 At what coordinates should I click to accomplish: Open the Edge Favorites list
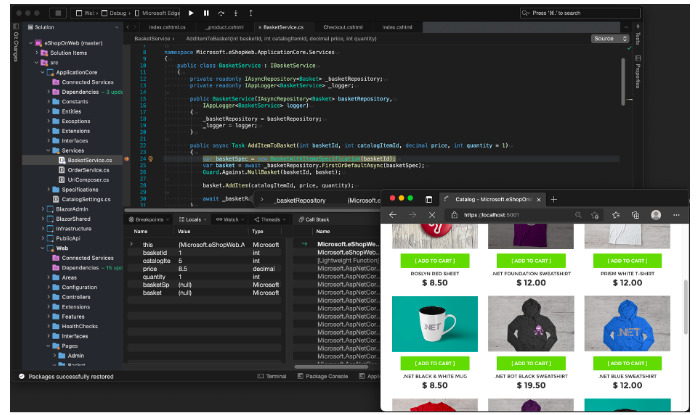(x=616, y=215)
